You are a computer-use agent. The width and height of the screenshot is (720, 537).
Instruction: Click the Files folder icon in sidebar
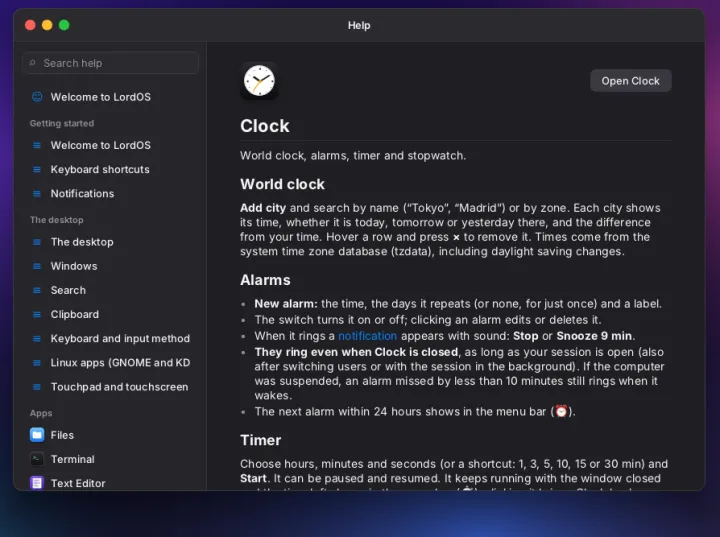37,435
